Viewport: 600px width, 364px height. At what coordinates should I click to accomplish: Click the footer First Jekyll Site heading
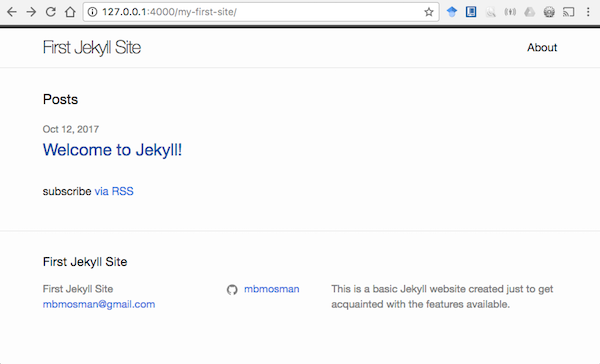click(85, 262)
